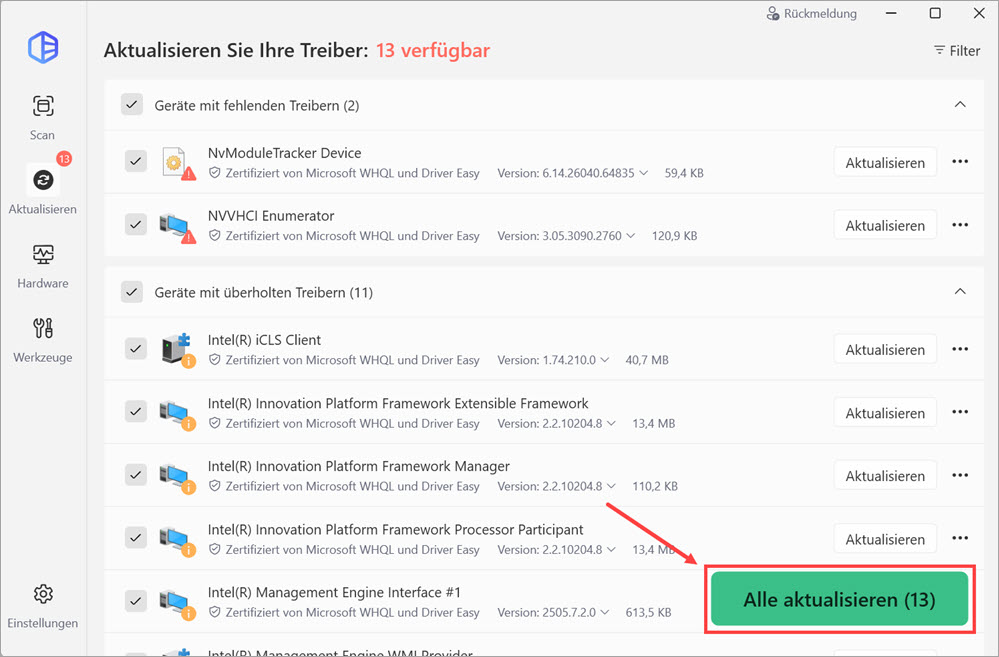Uncheck the Intel(R) iCLS Client checkbox
Viewport: 999px width, 657px height.
(136, 349)
